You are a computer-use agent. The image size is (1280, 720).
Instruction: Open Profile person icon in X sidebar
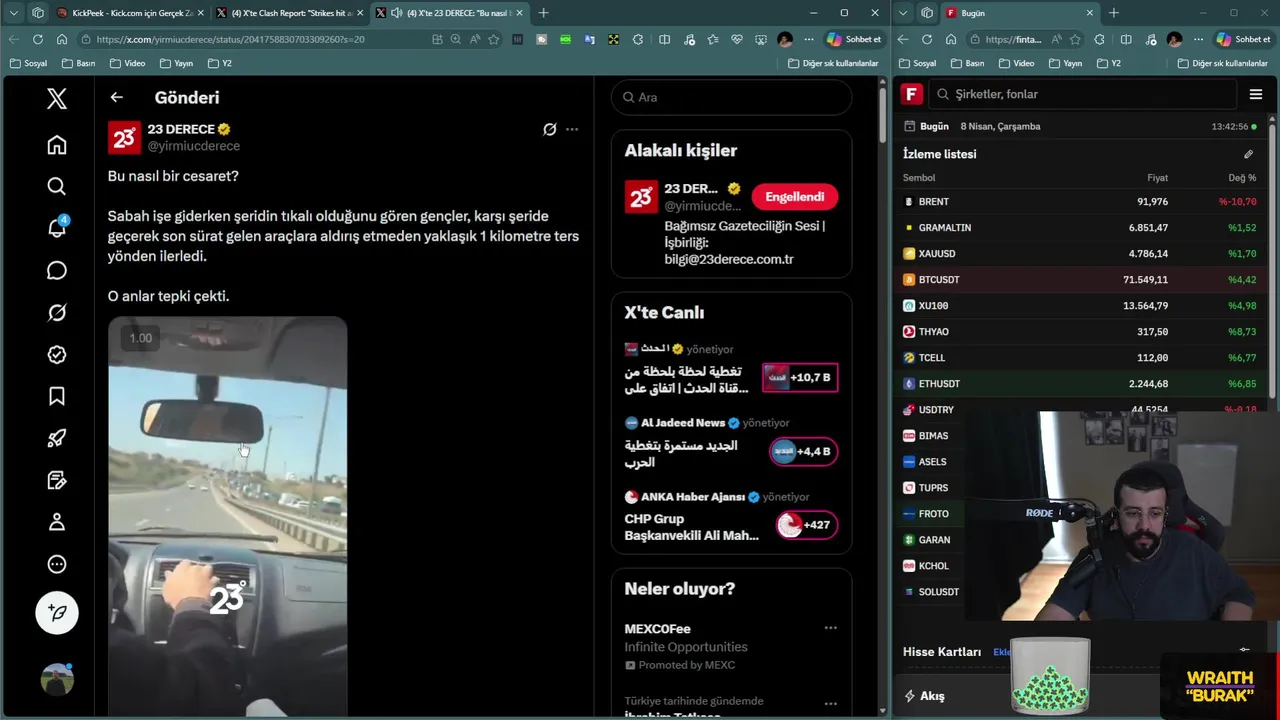coord(57,522)
